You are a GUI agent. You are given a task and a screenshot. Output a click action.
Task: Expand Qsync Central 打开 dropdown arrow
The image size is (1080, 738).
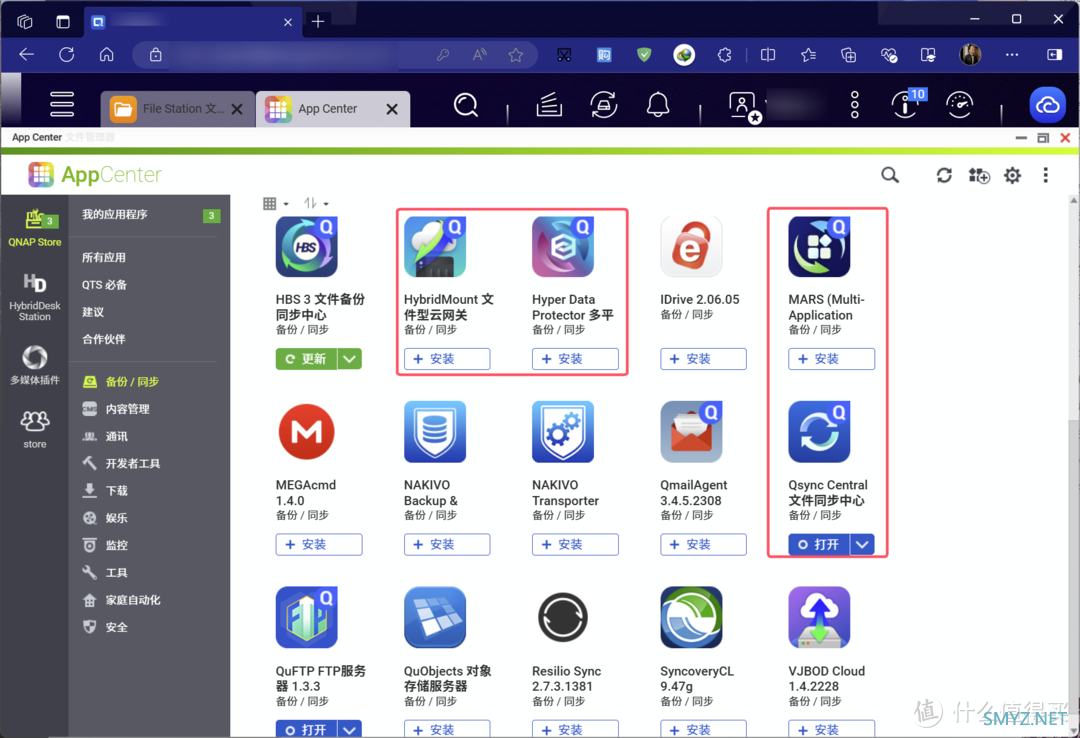tap(862, 544)
